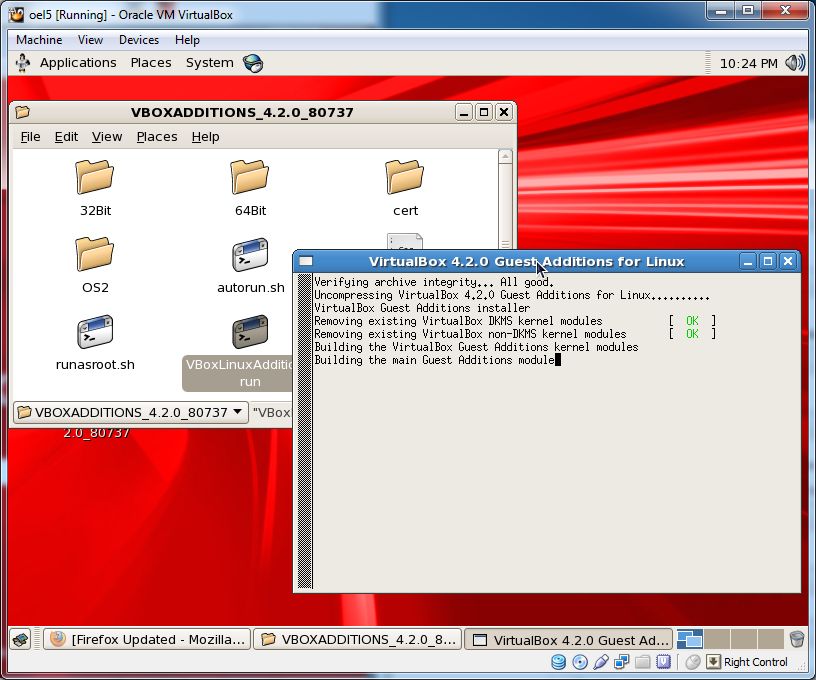The image size is (816, 680).
Task: Minimize the VBOXADDITIONS file browser window
Action: point(464,112)
